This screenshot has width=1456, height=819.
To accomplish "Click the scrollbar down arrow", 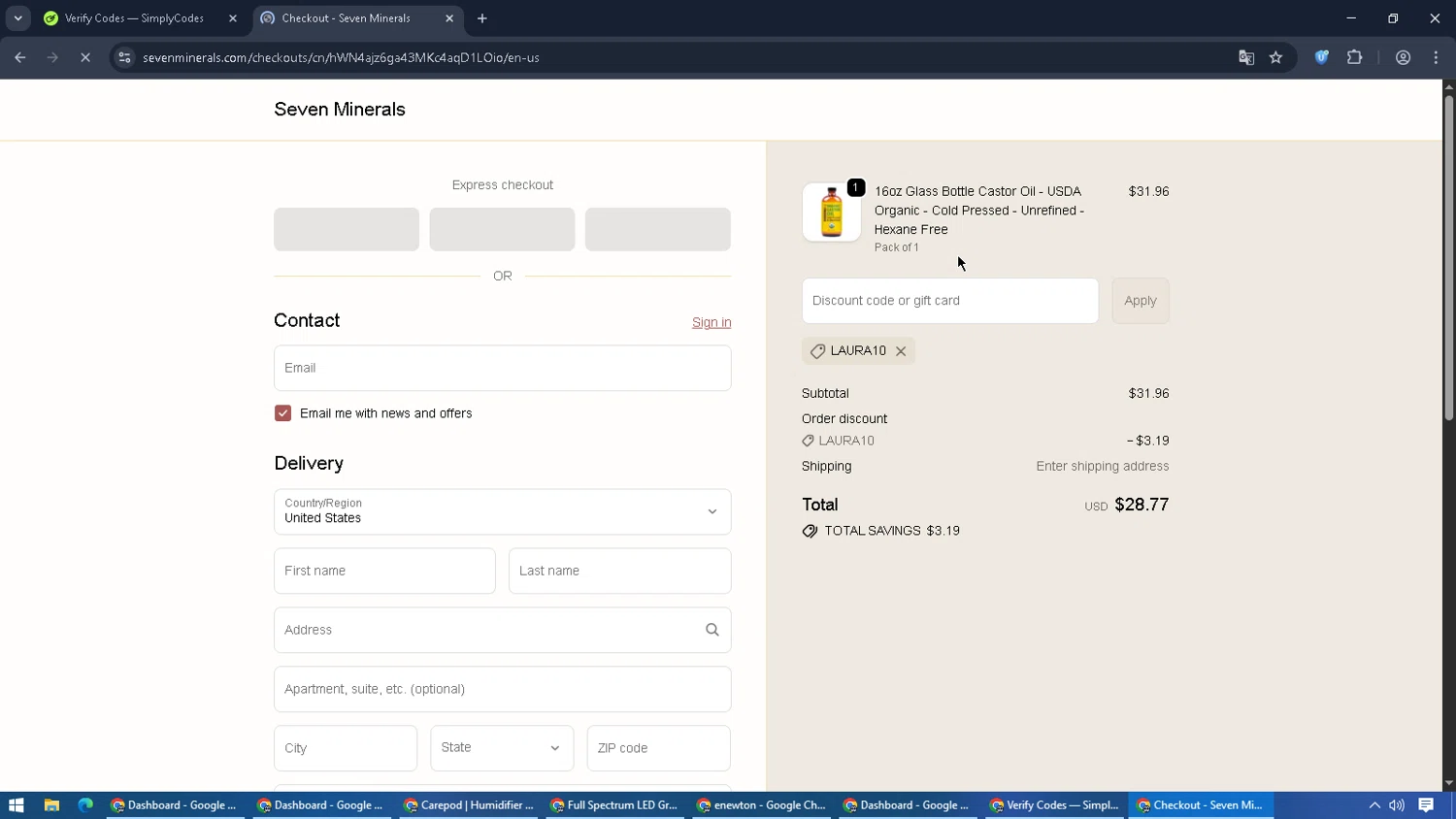I will tap(1448, 783).
